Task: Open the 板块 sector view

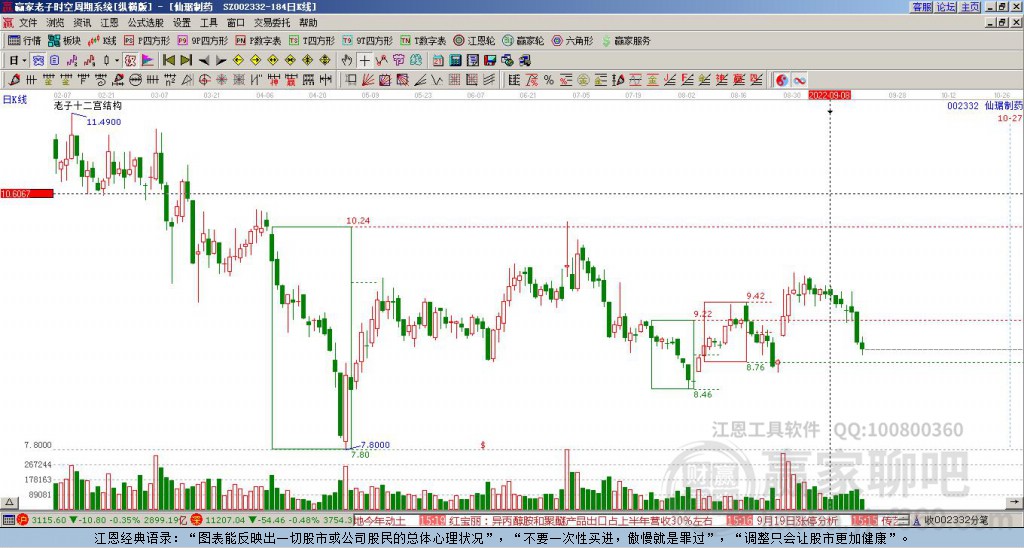Action: point(64,40)
